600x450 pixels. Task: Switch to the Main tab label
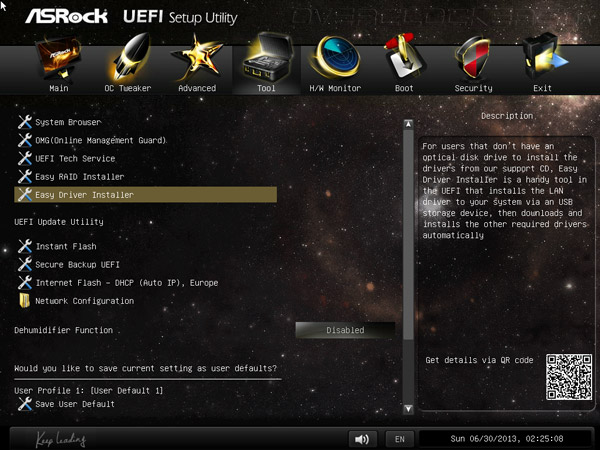pos(59,88)
